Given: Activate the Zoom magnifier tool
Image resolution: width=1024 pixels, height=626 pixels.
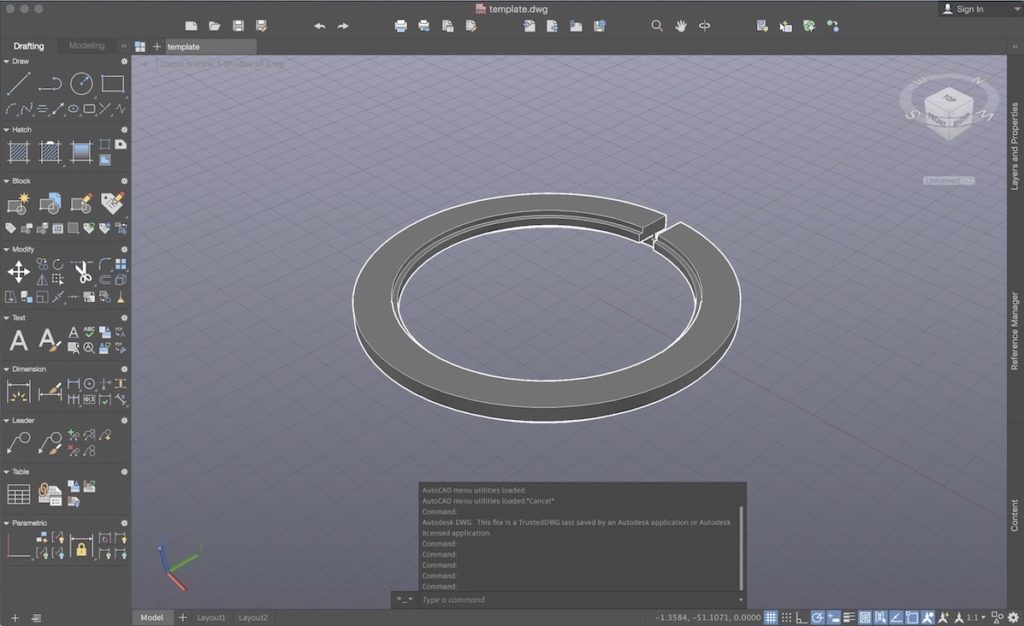Looking at the screenshot, I should pos(657,25).
